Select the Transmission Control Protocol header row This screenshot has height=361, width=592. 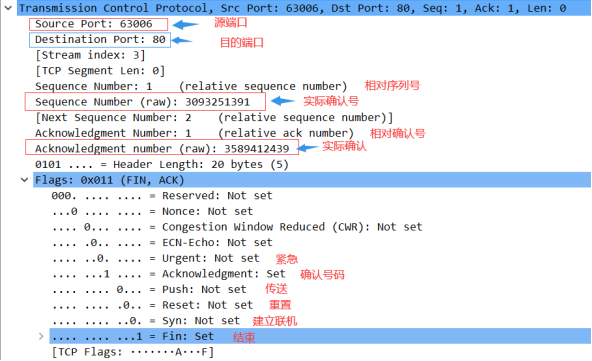304,8
